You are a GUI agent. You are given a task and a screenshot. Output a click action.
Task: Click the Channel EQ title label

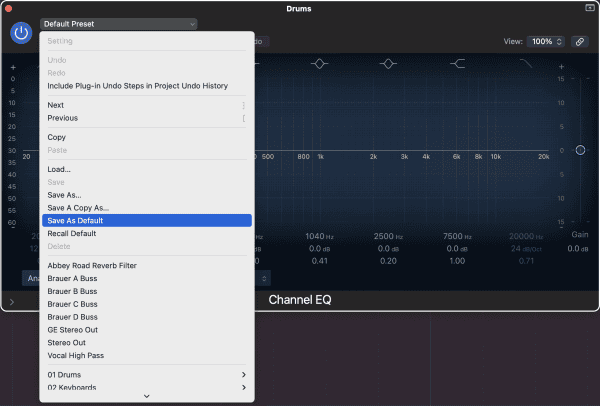click(x=300, y=300)
